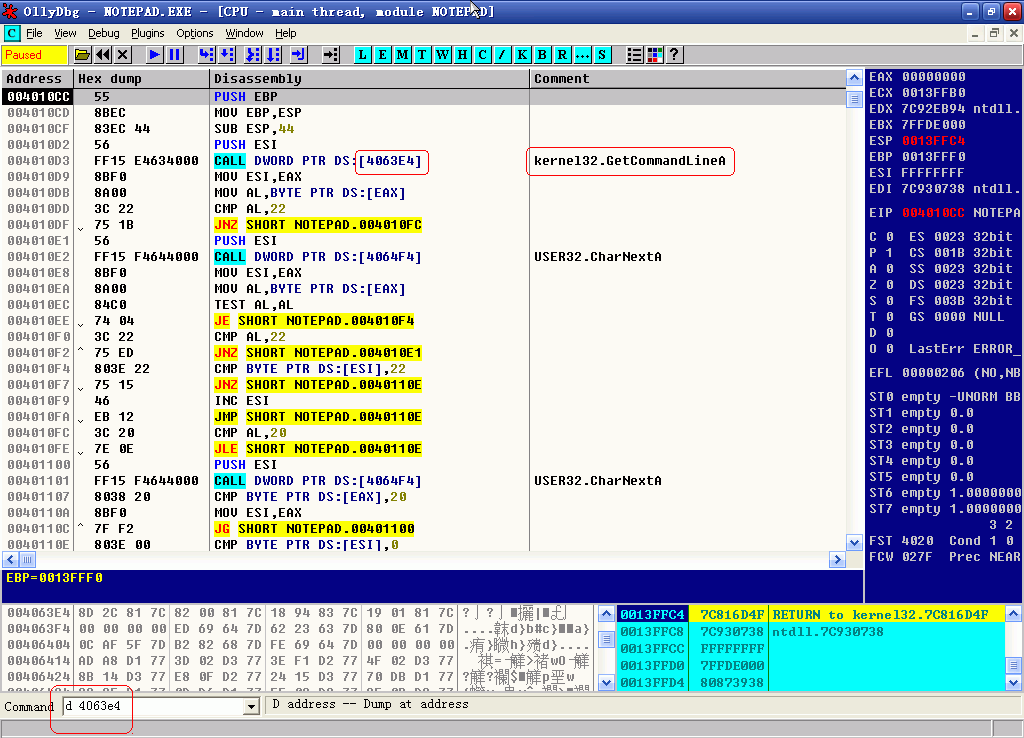Image resolution: width=1024 pixels, height=738 pixels.
Task: Show the Call stack with the K button
Action: pyautogui.click(x=522, y=55)
